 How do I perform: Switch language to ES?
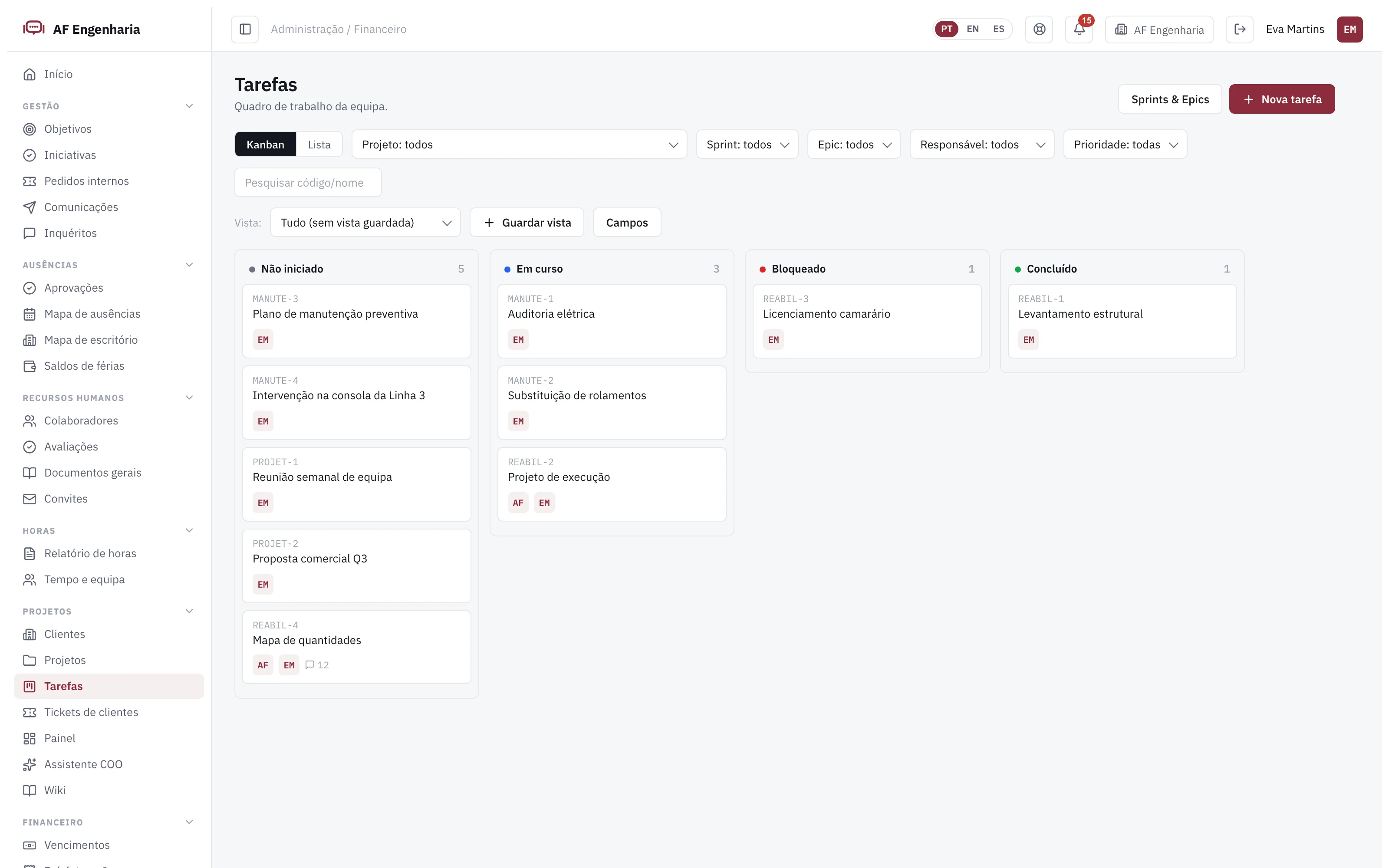pos(999,29)
